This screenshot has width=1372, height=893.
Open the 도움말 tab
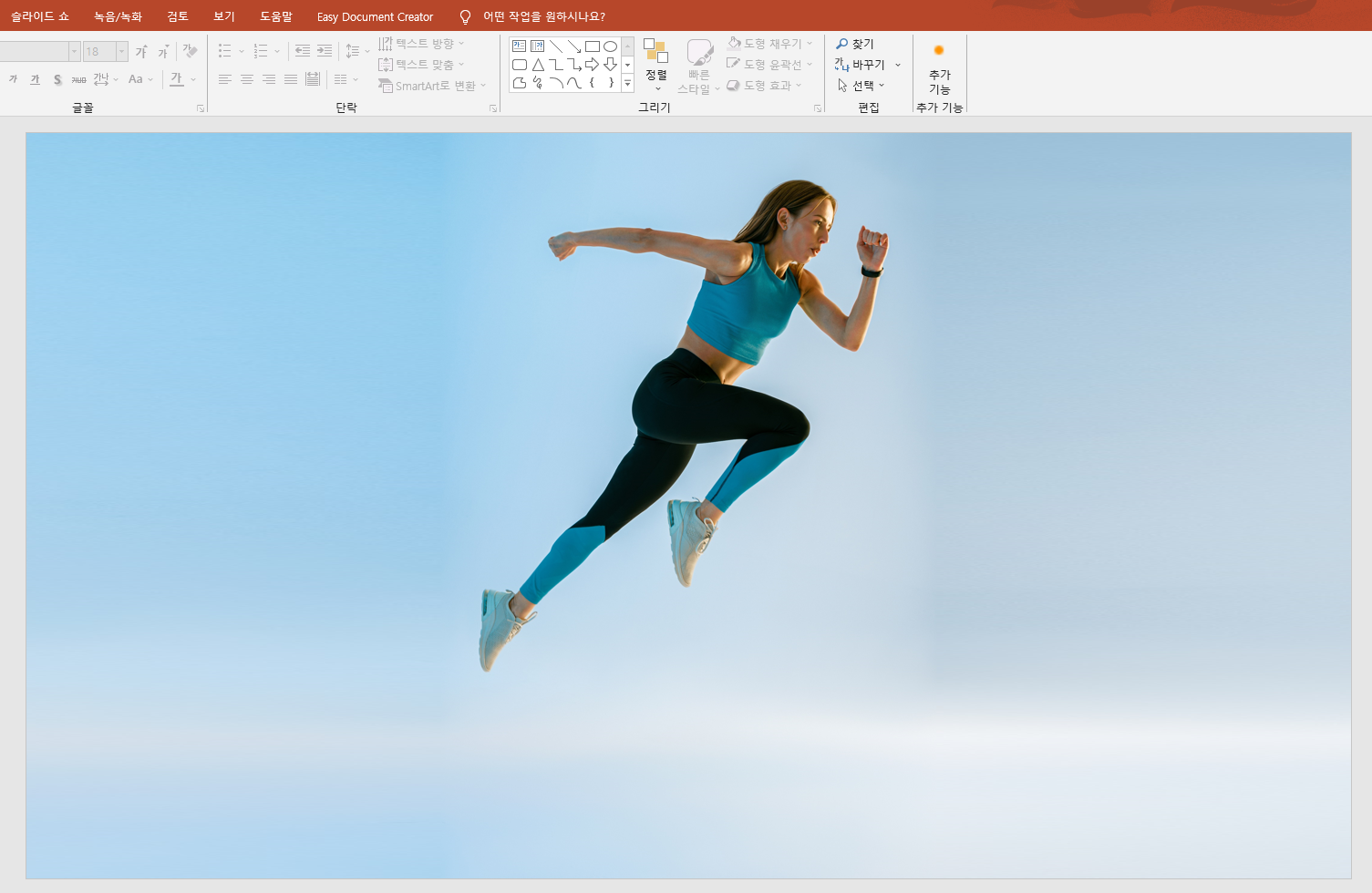tap(276, 16)
